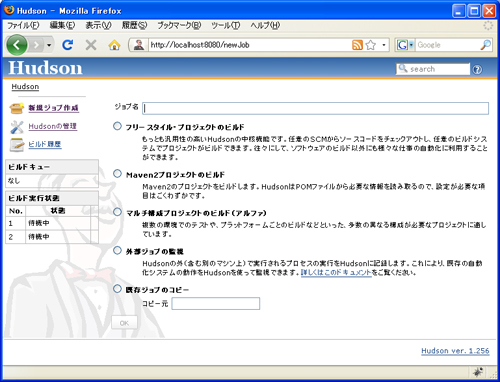This screenshot has width=500, height=382.
Task: Minimize the Firefox window
Action: 459,11
